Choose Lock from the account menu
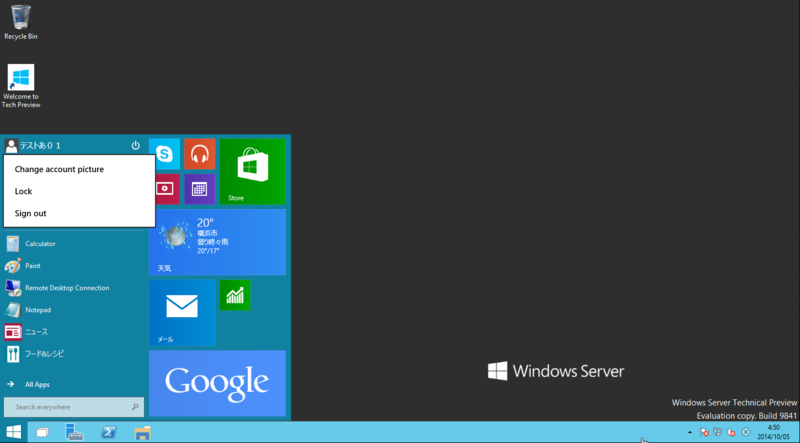This screenshot has height=443, width=800. pyautogui.click(x=79, y=191)
